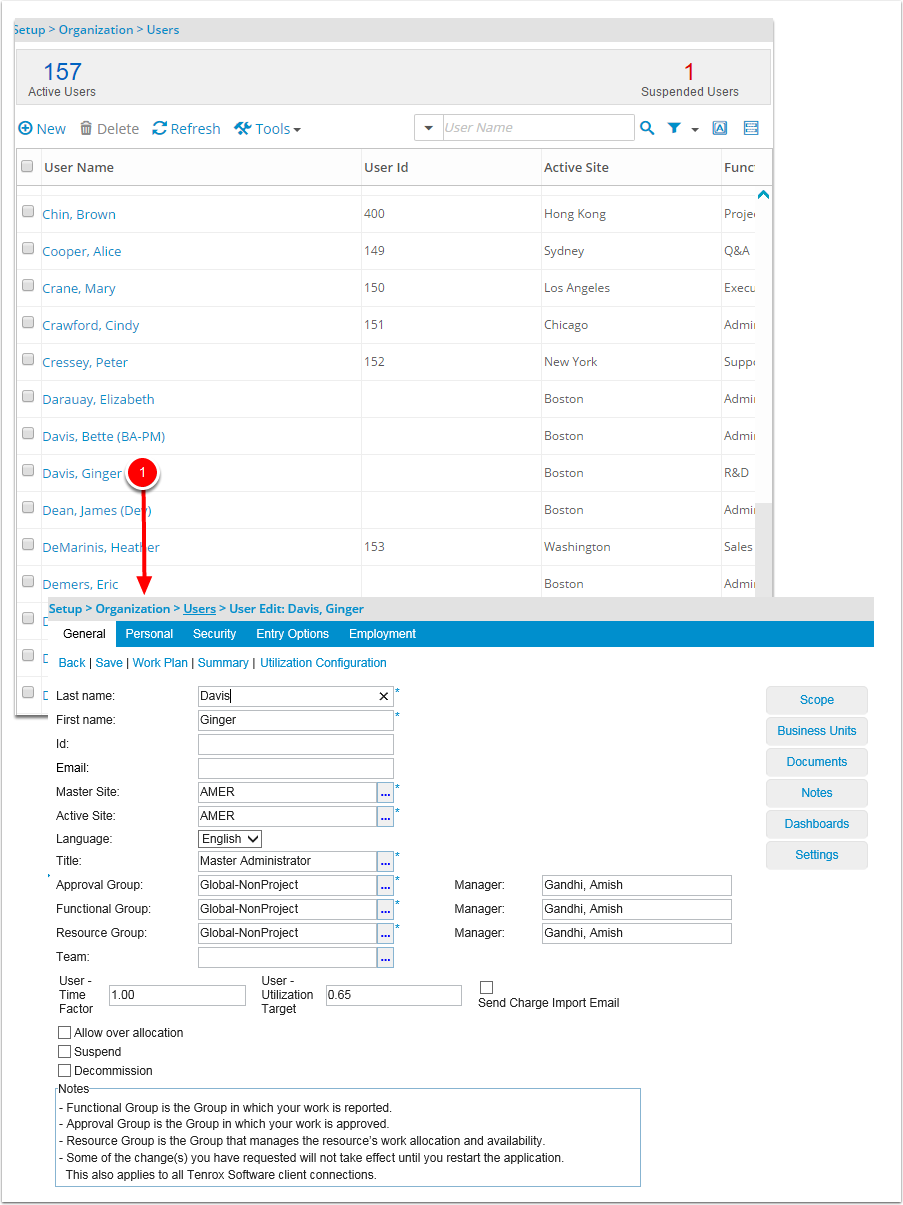
Task: Click the Email input field
Action: [x=296, y=768]
